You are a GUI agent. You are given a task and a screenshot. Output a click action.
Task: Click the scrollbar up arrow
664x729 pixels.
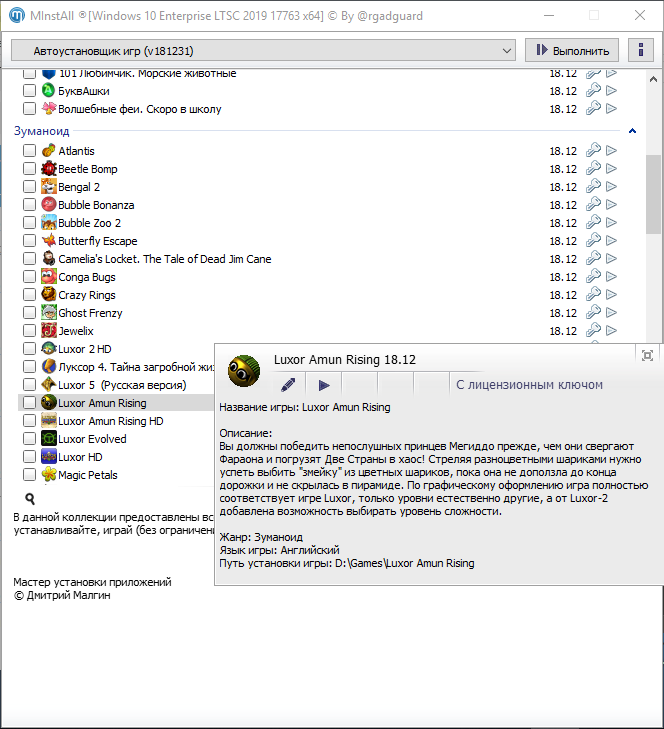pos(653,79)
